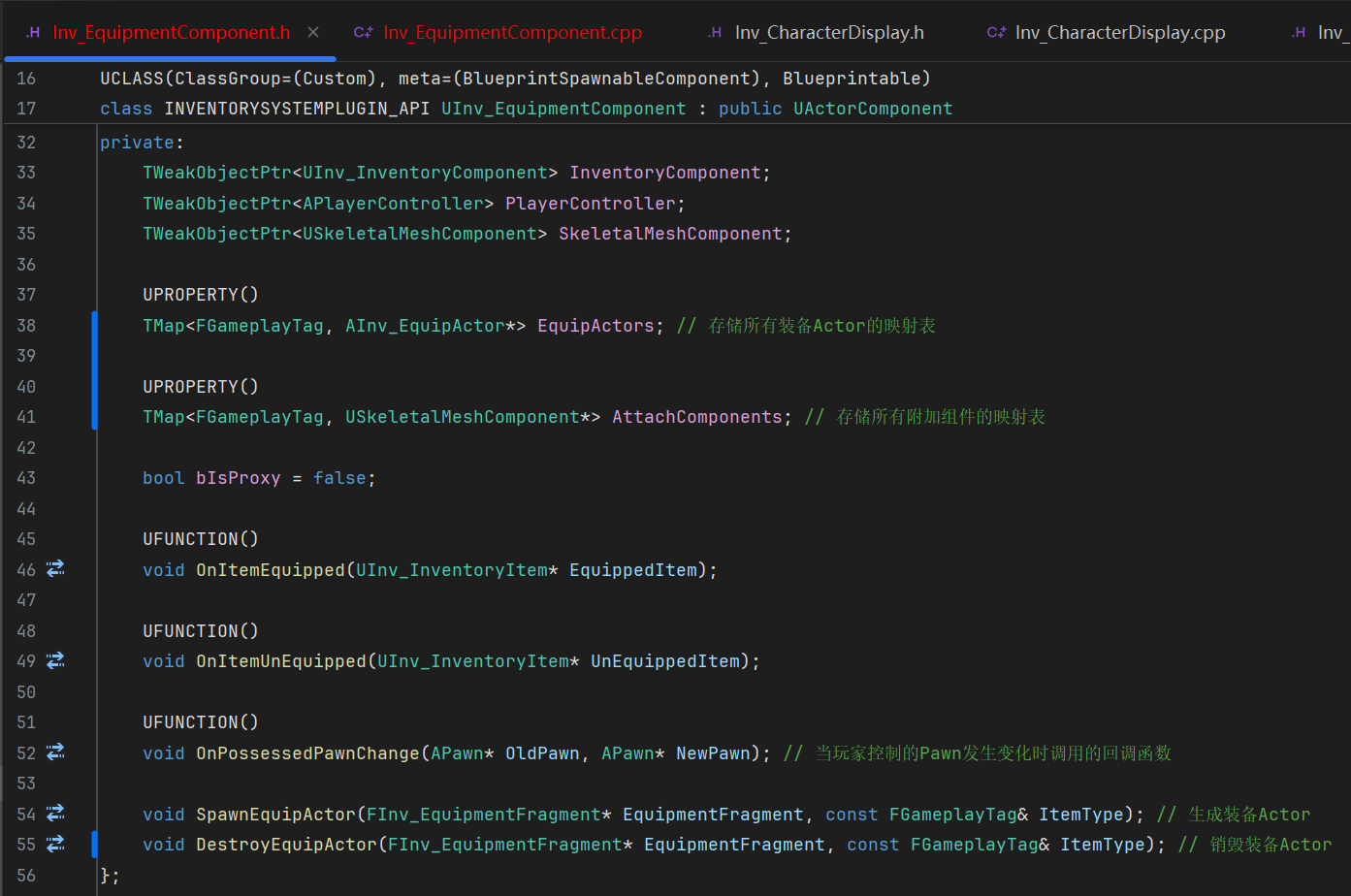This screenshot has width=1351, height=896.
Task: Click the SkeletalMeshComponent member variable
Action: pyautogui.click(x=671, y=234)
